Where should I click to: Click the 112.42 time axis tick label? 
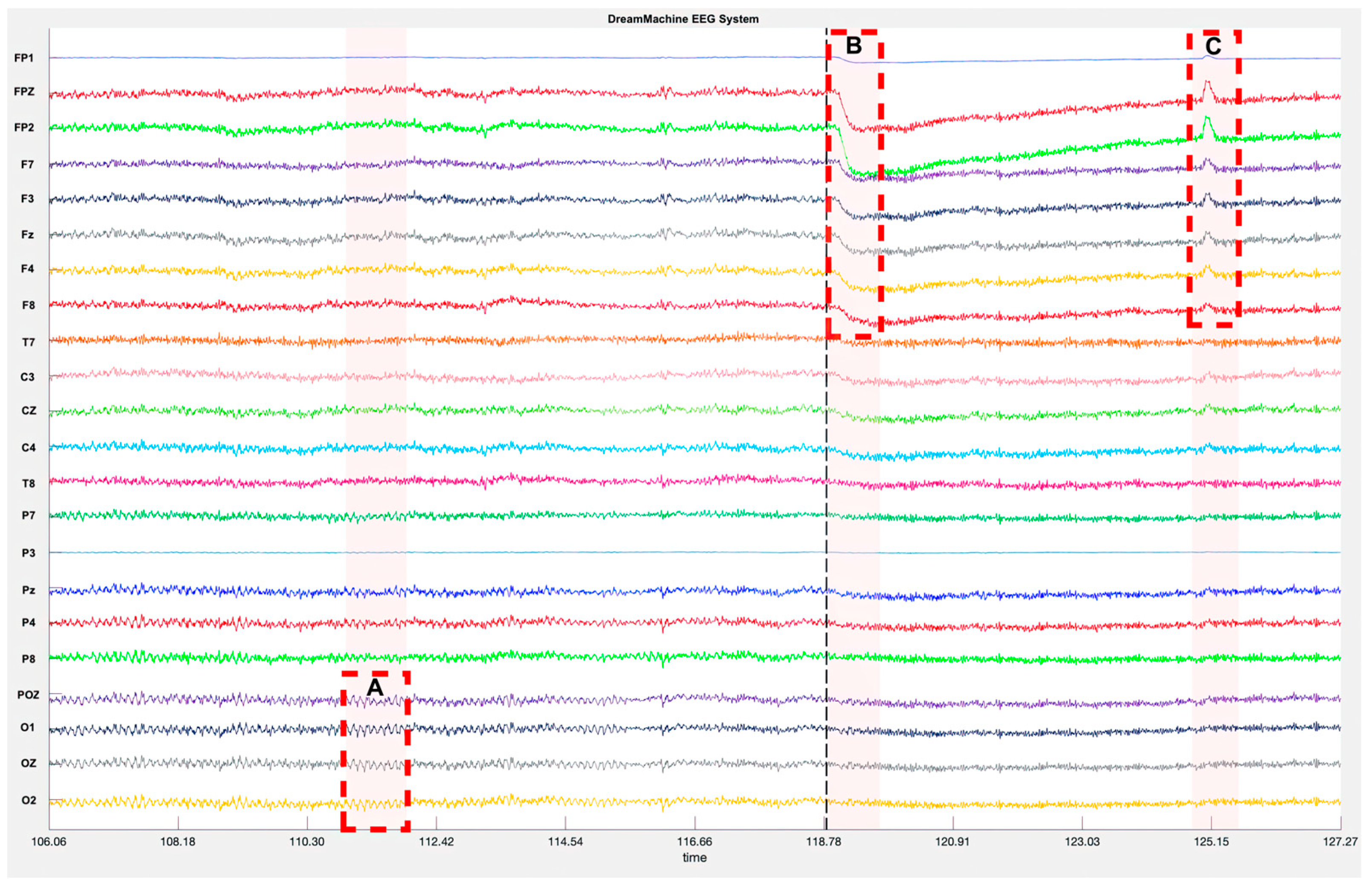pos(436,842)
